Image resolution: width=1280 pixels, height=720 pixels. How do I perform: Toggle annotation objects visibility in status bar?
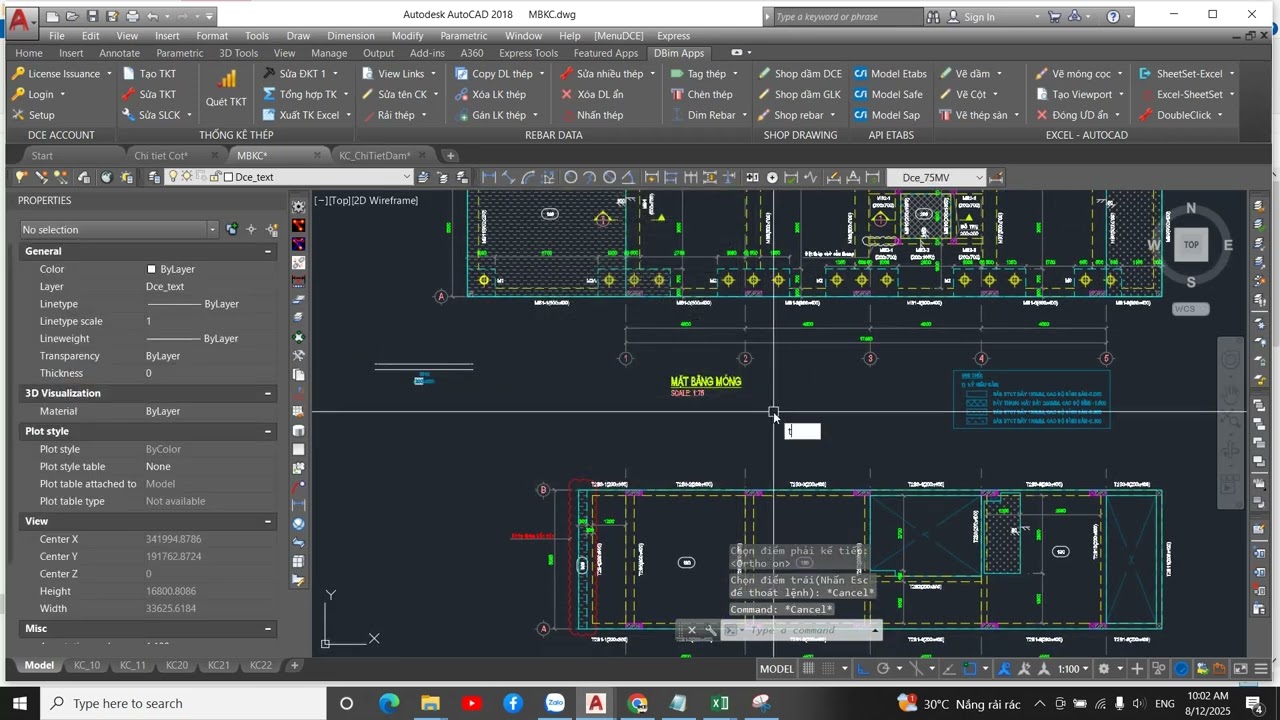coord(1004,669)
